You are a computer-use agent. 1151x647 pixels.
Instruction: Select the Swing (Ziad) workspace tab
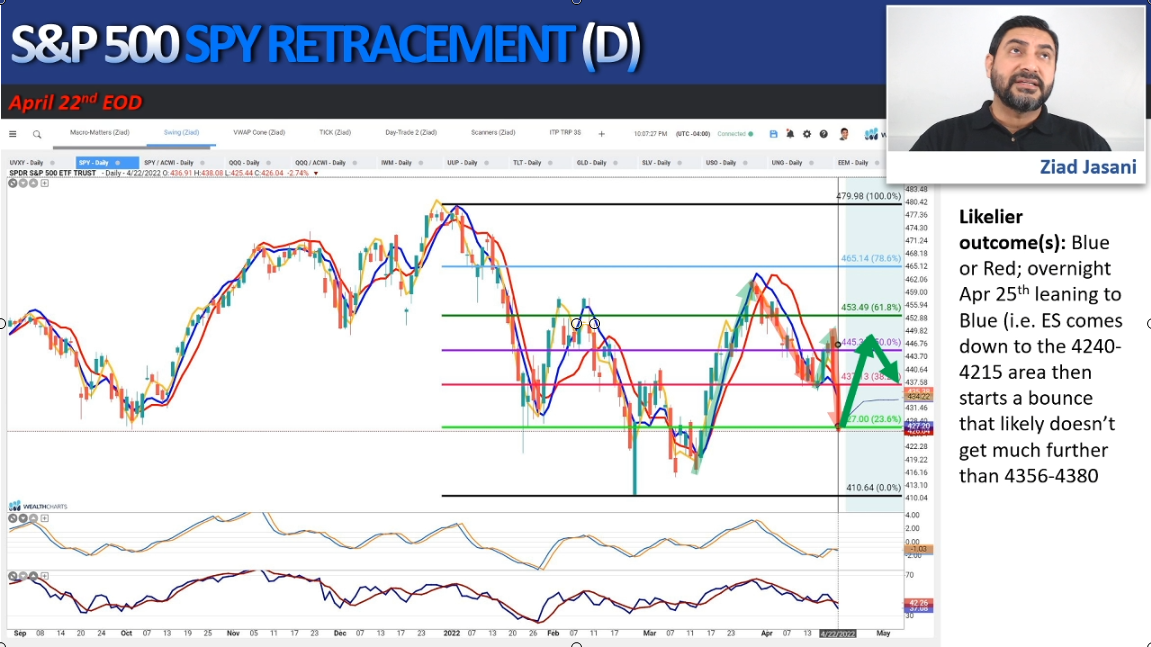[x=181, y=133]
